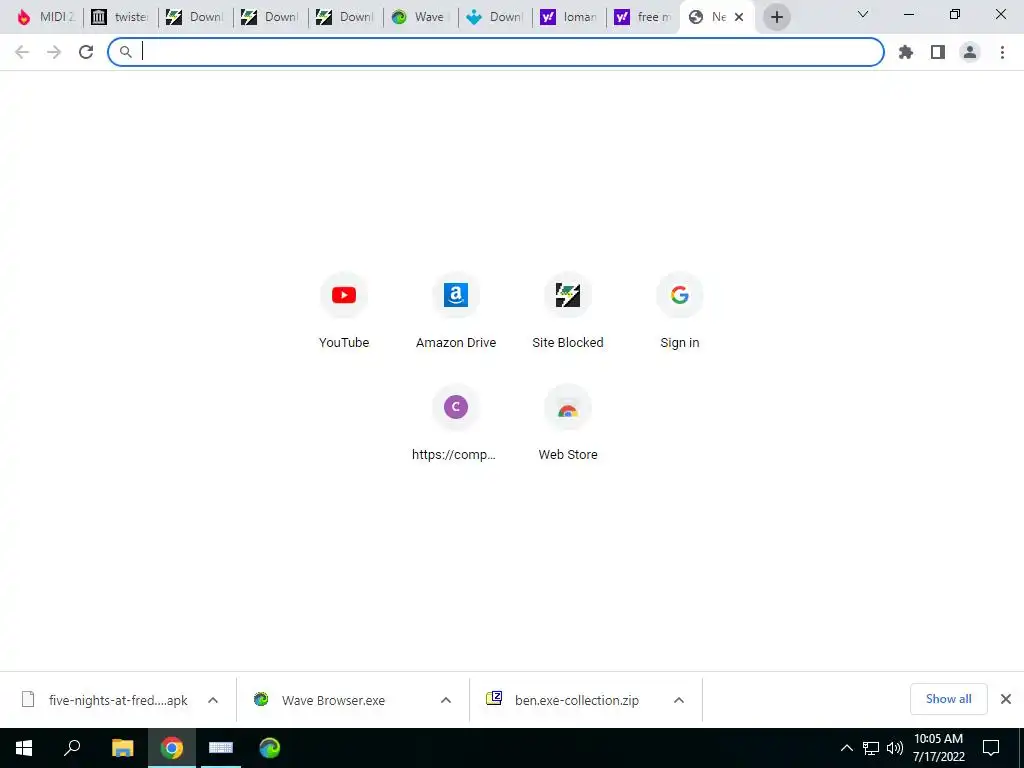Image resolution: width=1024 pixels, height=768 pixels.
Task: Open the YouTube shortcut tile
Action: (x=344, y=312)
